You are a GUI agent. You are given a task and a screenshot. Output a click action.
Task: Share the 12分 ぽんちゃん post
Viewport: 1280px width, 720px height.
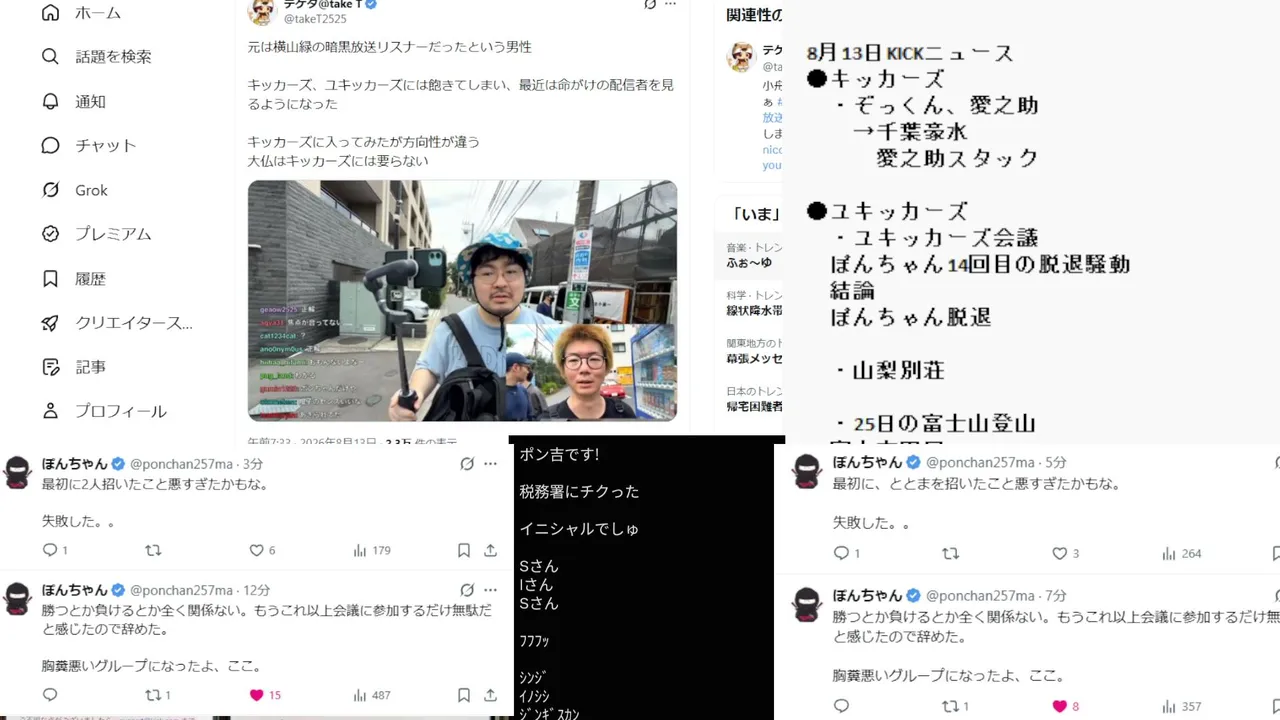[x=490, y=695]
